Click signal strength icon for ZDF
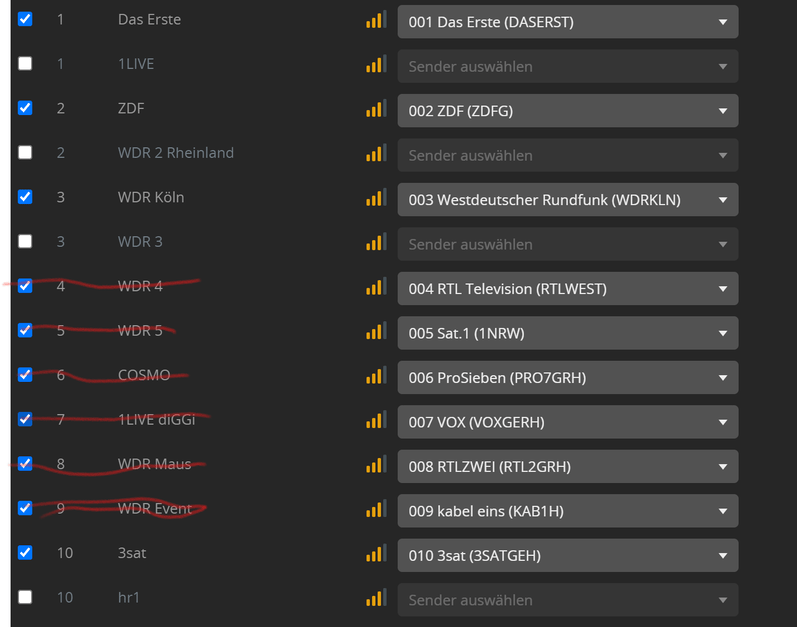797x627 pixels. [376, 108]
